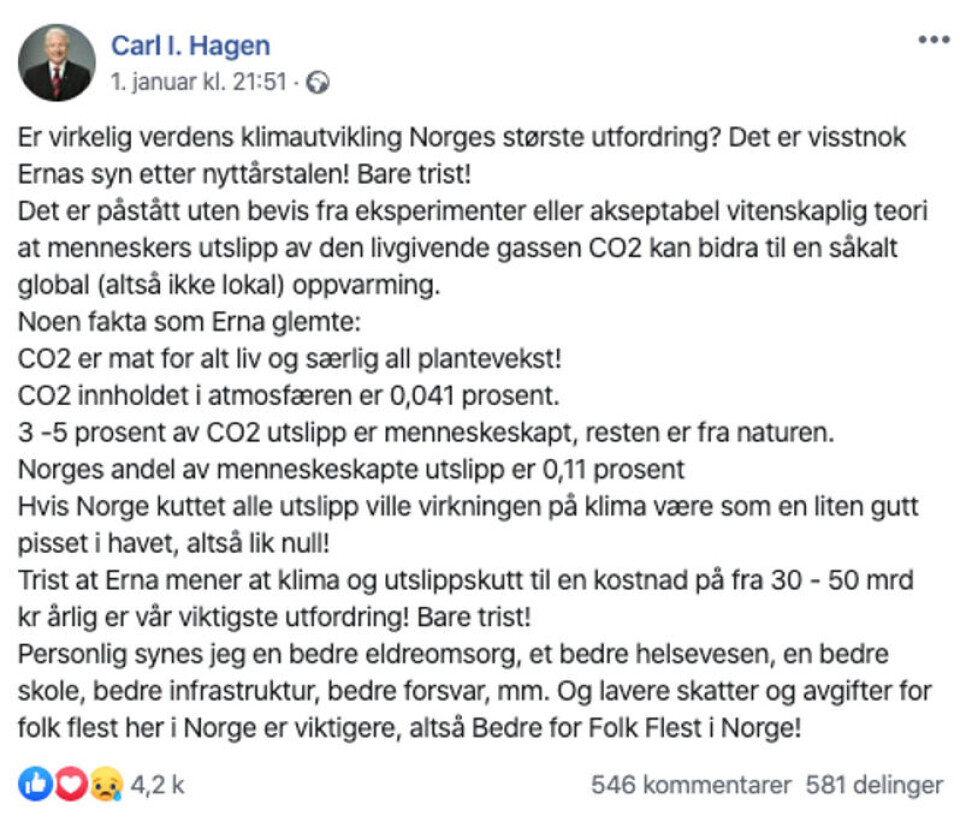Viewport: 960px width, 822px height.
Task: Click the line about CO2 innholdet 0,041 prosent
Action: point(288,395)
